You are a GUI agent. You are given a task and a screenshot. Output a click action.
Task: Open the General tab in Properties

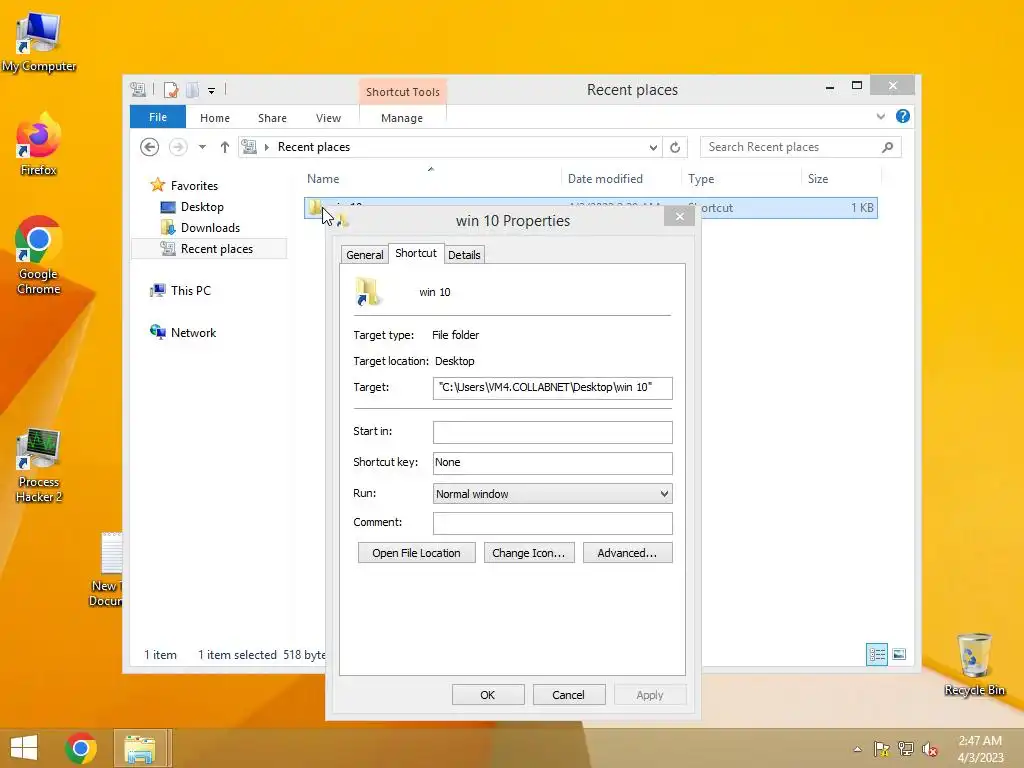point(364,255)
